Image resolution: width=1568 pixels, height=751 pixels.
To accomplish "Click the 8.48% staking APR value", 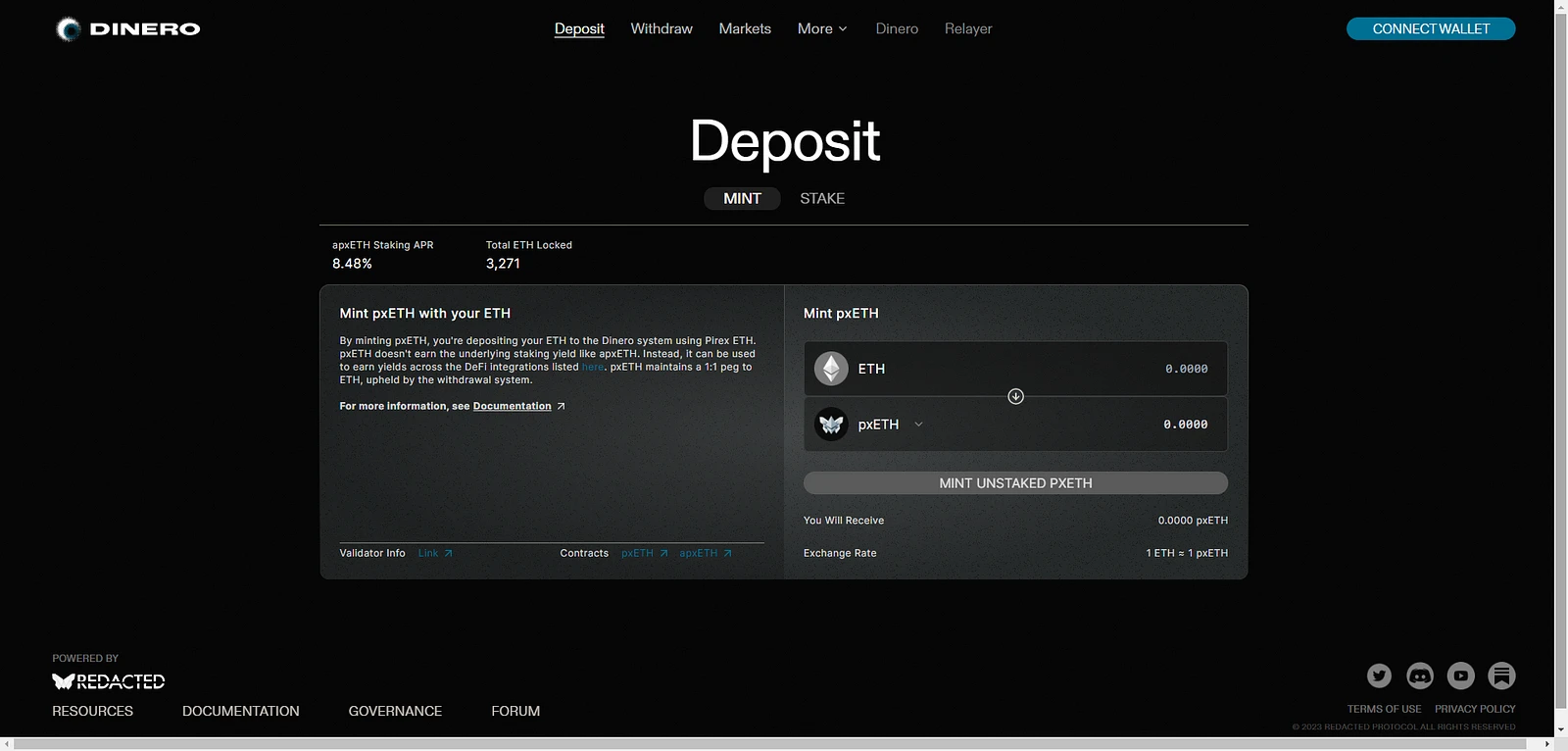I will (352, 264).
